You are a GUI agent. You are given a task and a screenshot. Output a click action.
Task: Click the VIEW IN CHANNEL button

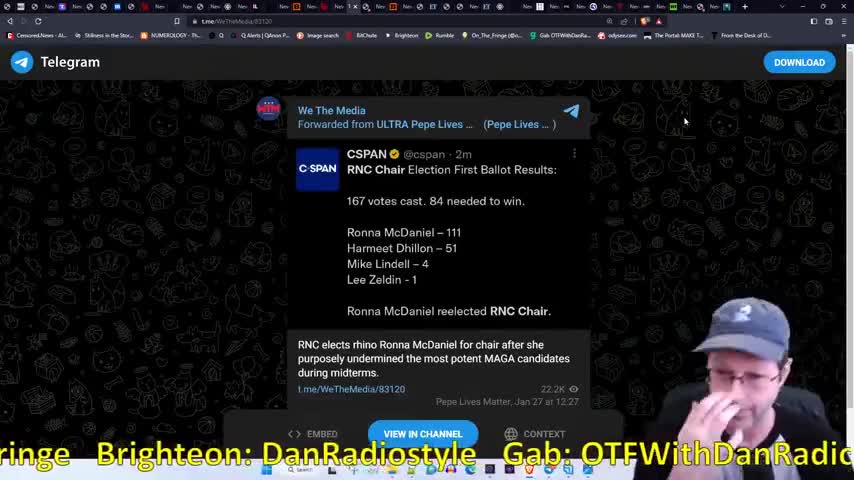(423, 434)
